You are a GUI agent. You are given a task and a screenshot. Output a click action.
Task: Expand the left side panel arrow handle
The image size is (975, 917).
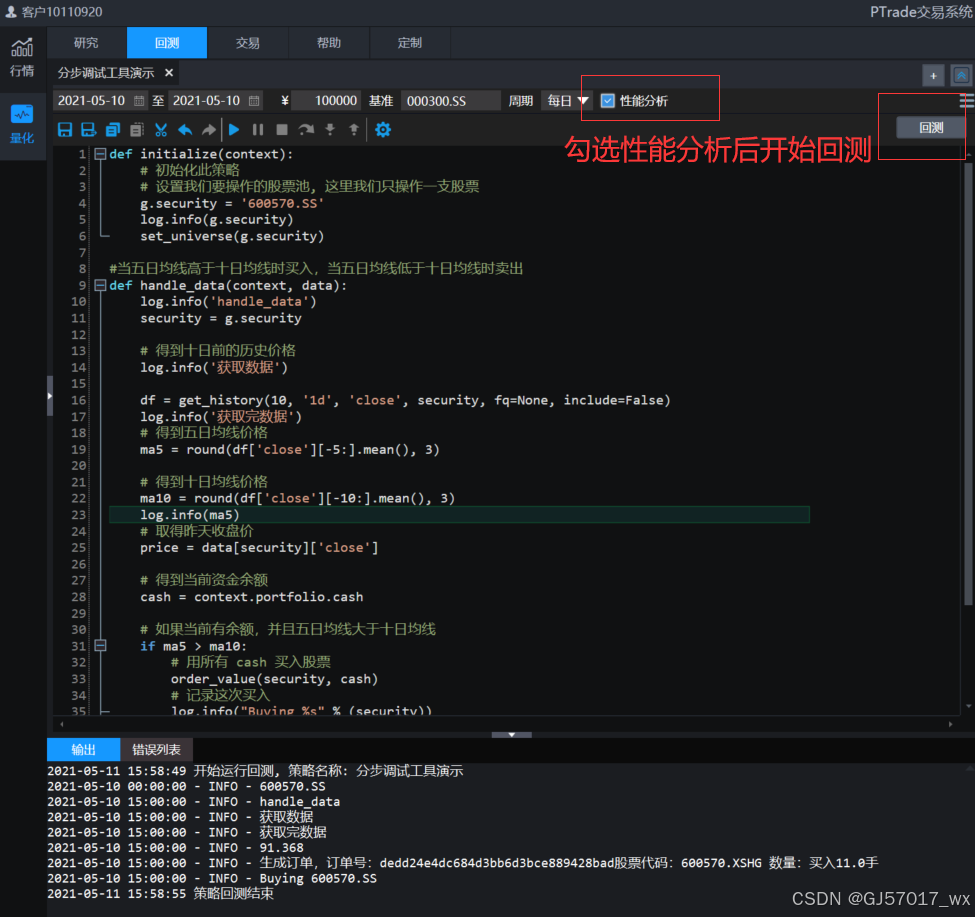click(x=50, y=395)
